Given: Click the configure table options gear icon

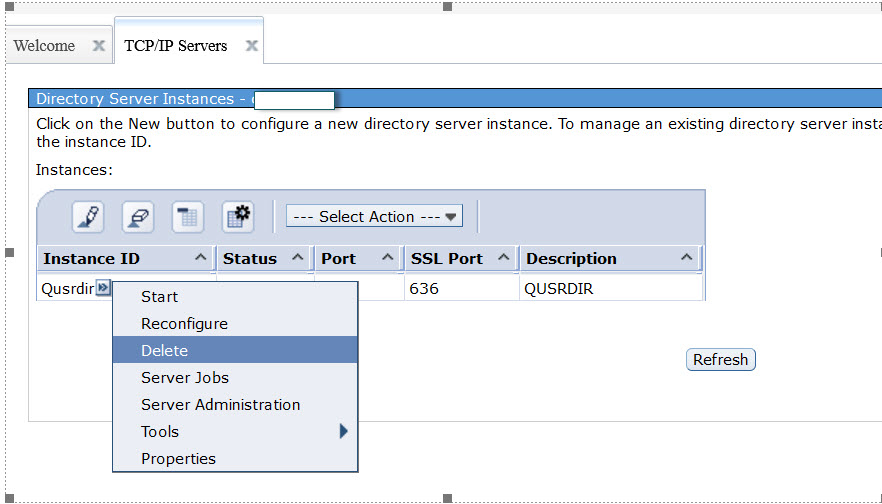Looking at the screenshot, I should 238,217.
